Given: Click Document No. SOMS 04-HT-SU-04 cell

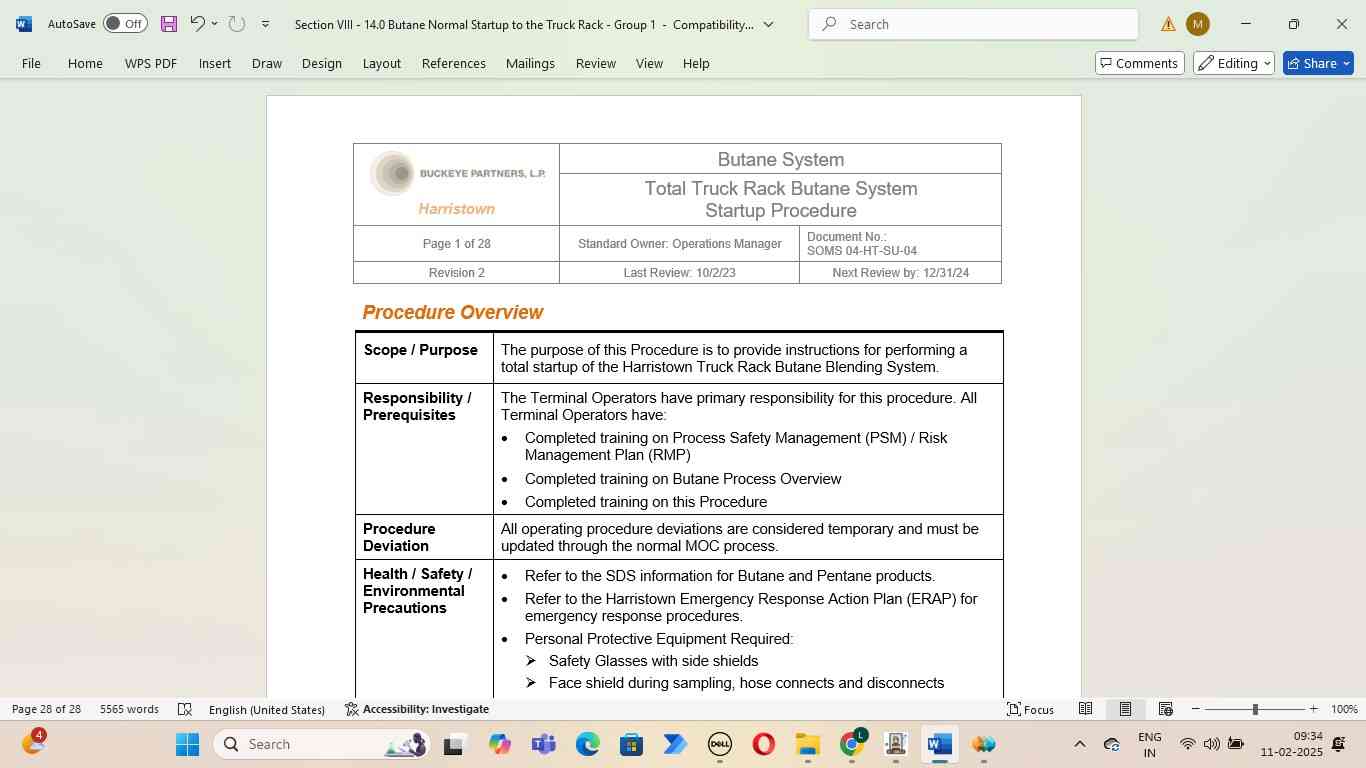Looking at the screenshot, I should [x=900, y=244].
